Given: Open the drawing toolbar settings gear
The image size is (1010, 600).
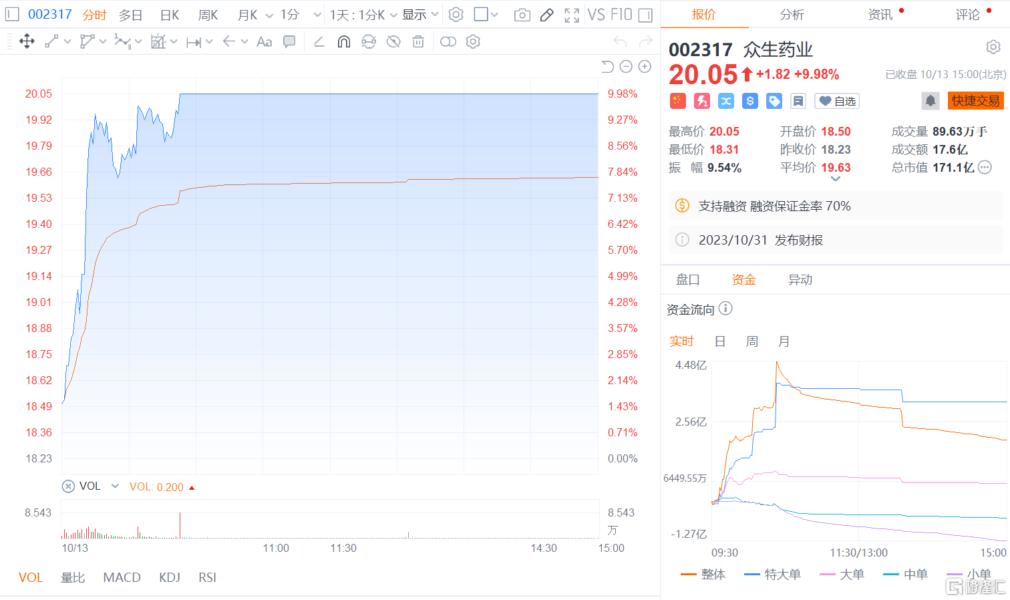Looking at the screenshot, I should click(x=473, y=42).
